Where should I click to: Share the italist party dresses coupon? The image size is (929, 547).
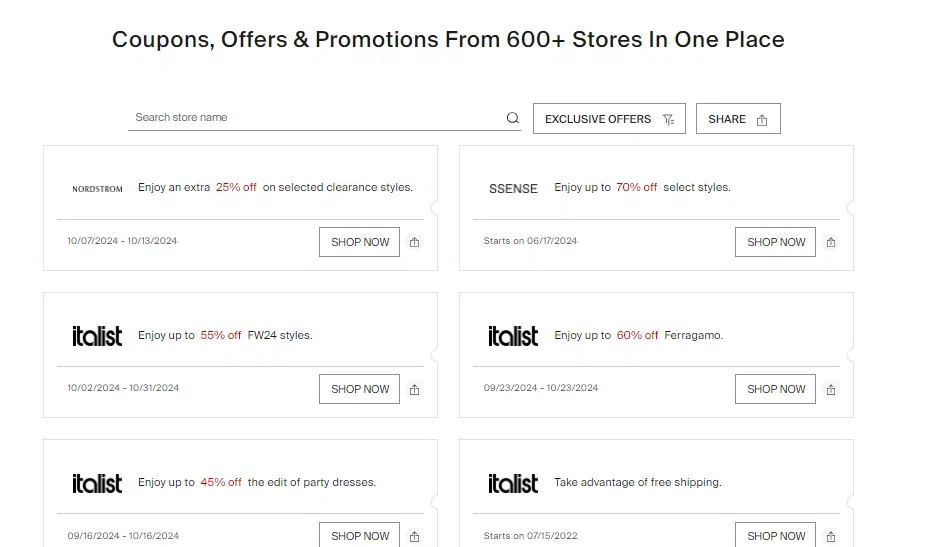(415, 536)
